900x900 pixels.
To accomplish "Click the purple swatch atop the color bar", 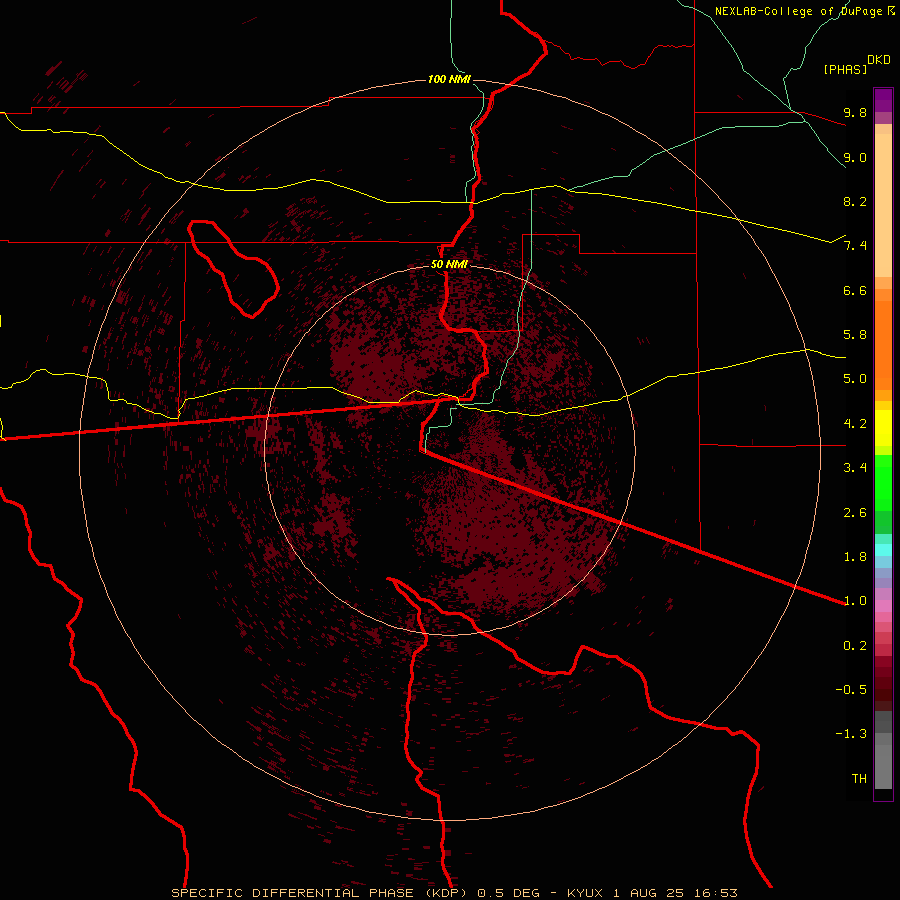I will pyautogui.click(x=883, y=100).
